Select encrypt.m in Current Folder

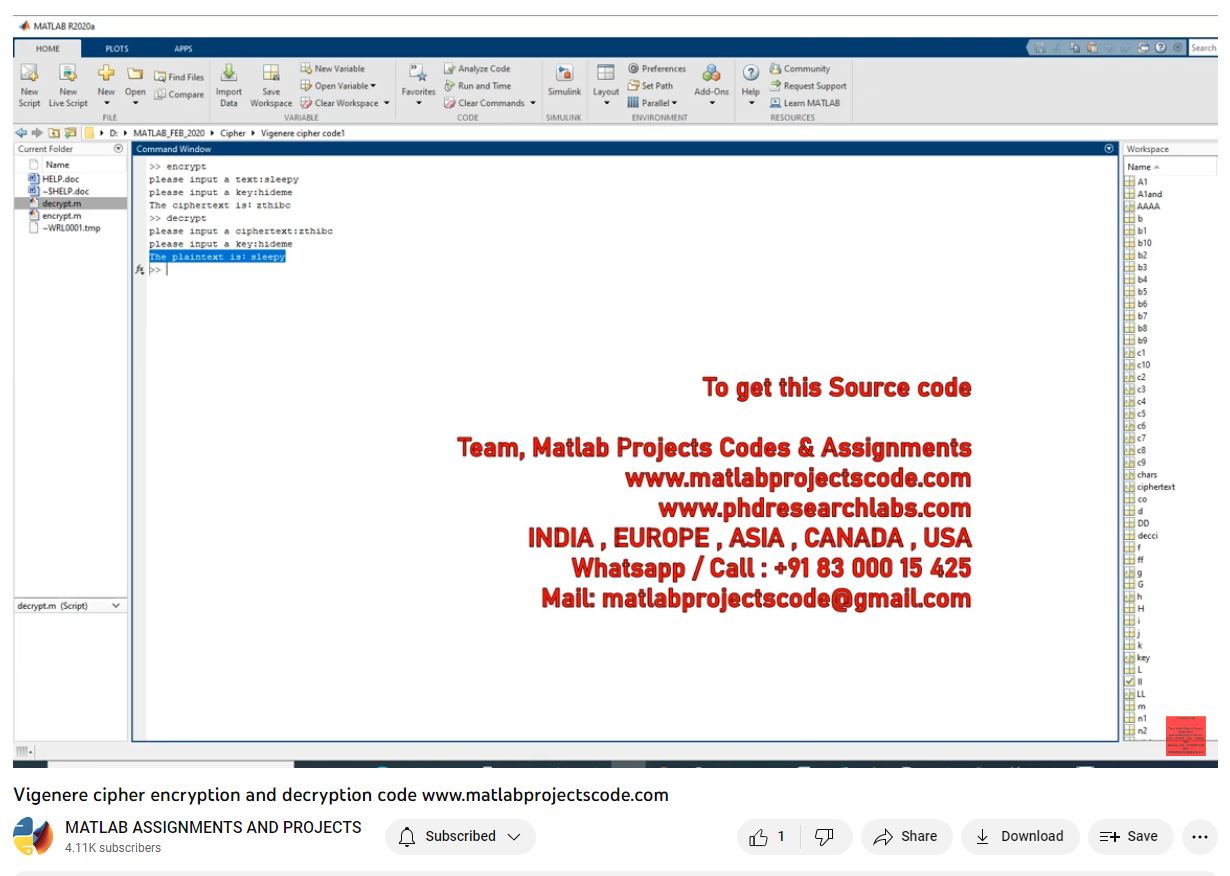62,216
